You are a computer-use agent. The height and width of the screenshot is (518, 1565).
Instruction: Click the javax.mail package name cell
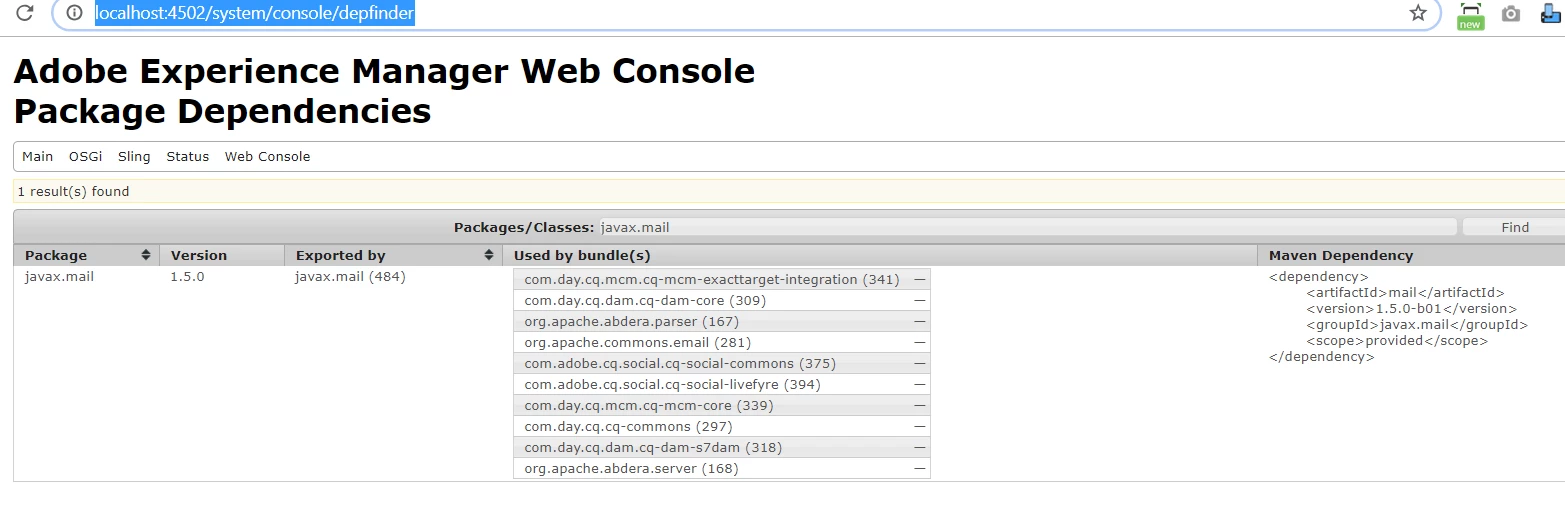tap(59, 276)
